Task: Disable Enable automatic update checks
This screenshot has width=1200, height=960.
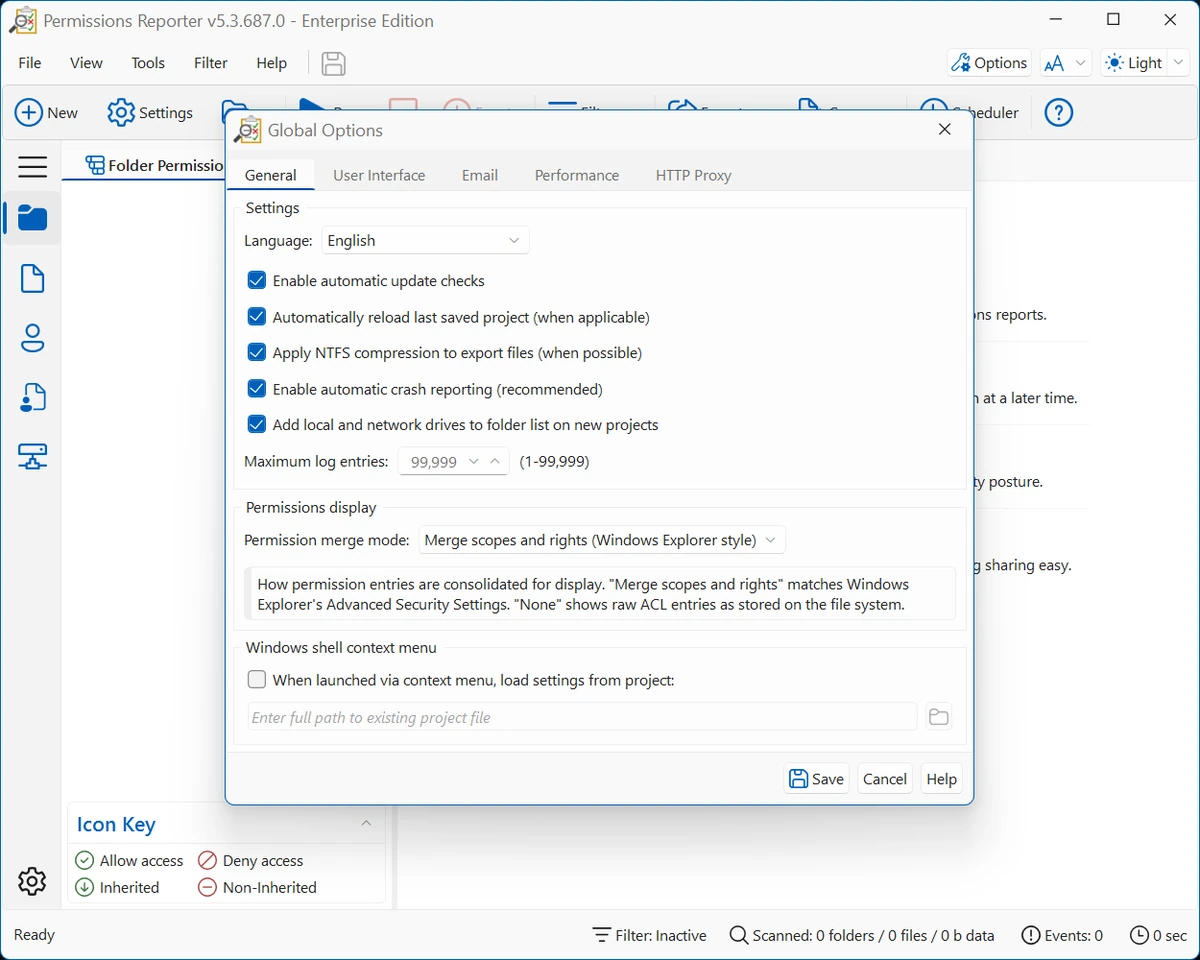Action: click(257, 281)
